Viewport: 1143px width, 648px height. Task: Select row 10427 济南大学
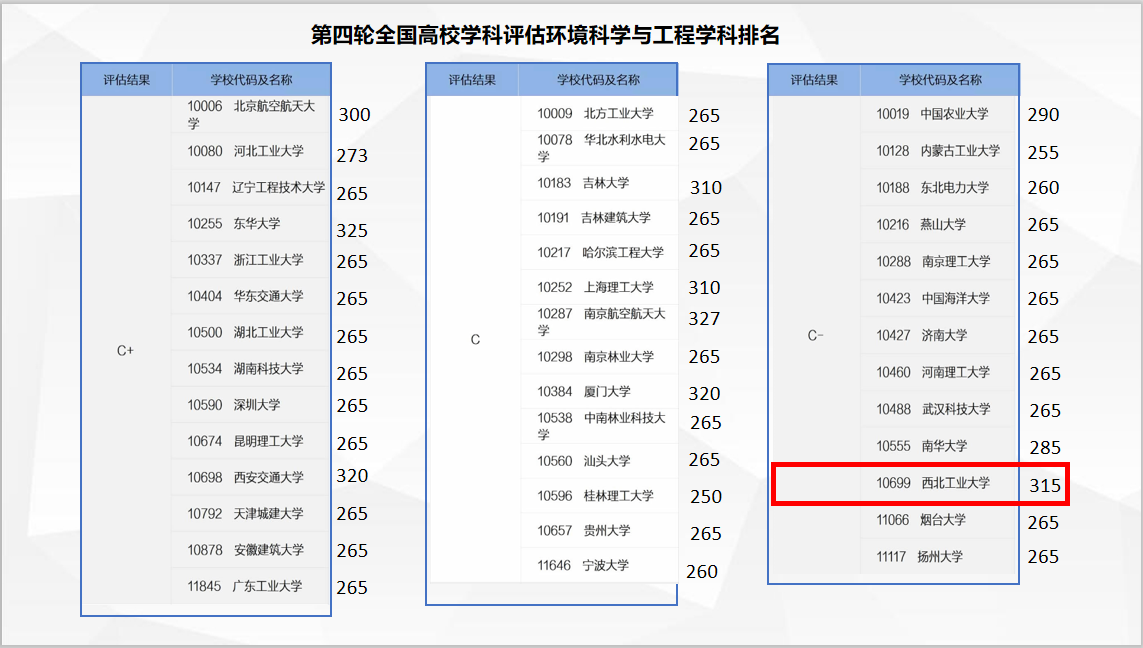pos(939,336)
